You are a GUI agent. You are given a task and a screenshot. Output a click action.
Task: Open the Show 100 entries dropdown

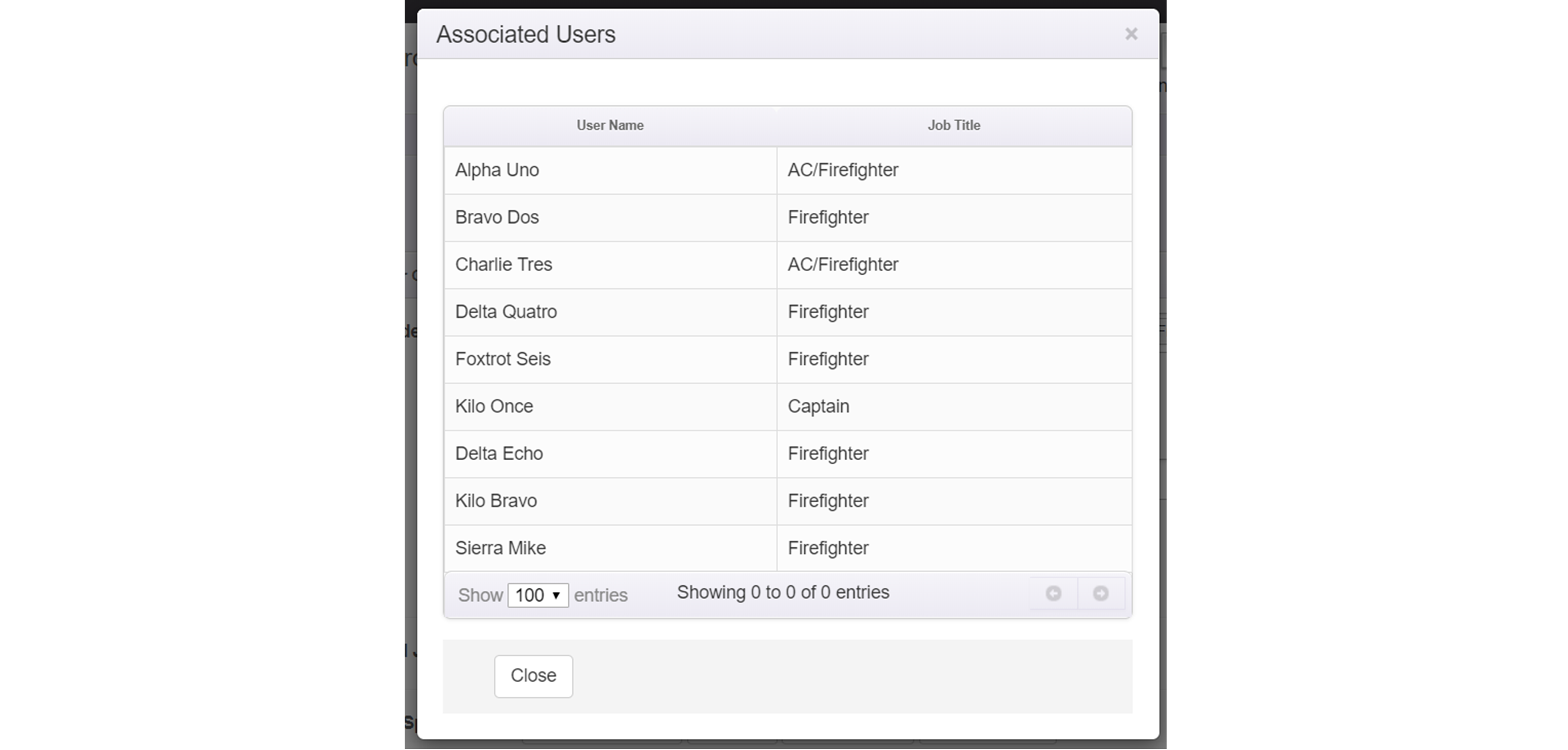point(537,595)
